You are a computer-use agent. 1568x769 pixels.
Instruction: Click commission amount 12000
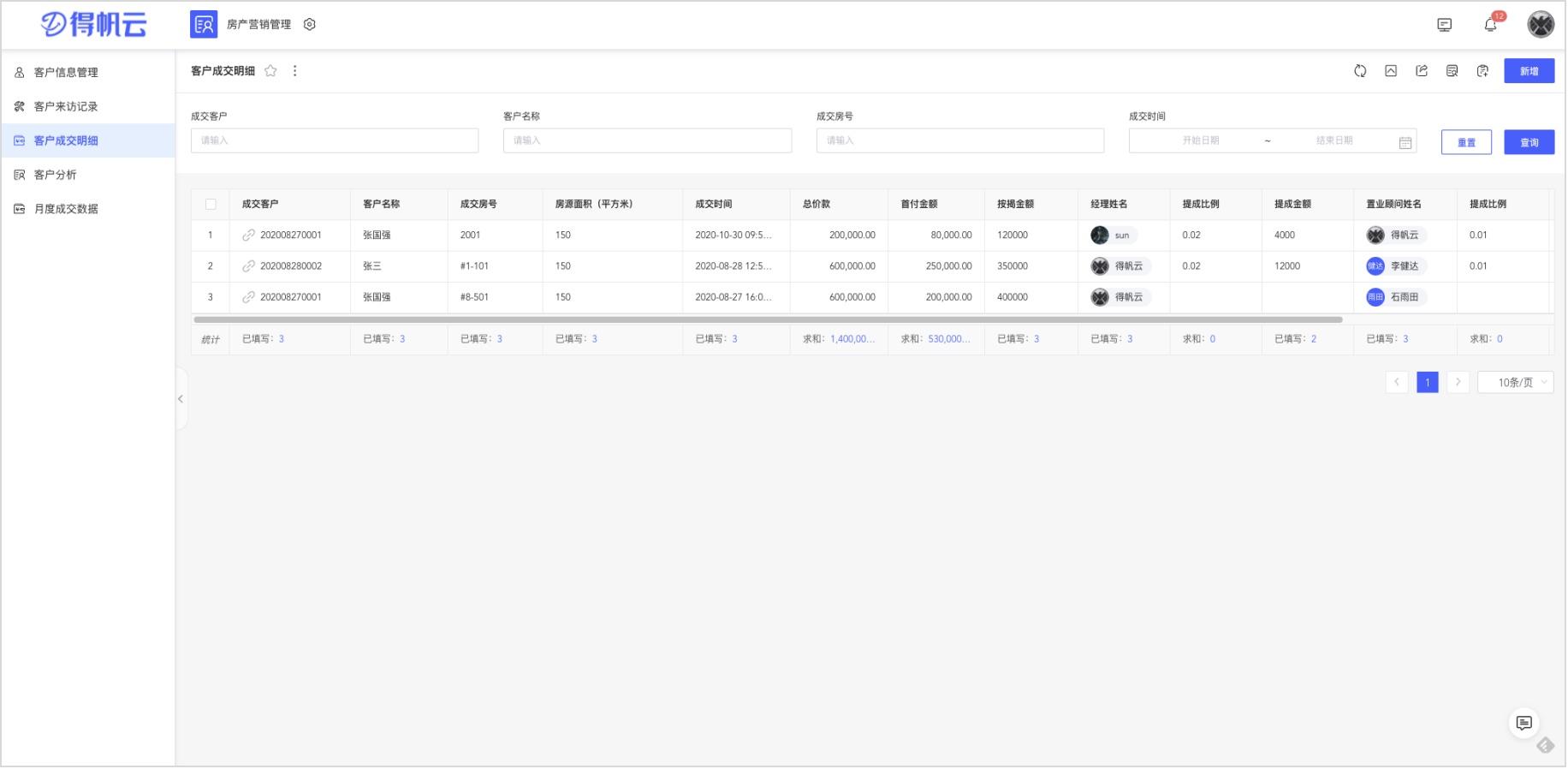[1287, 266]
